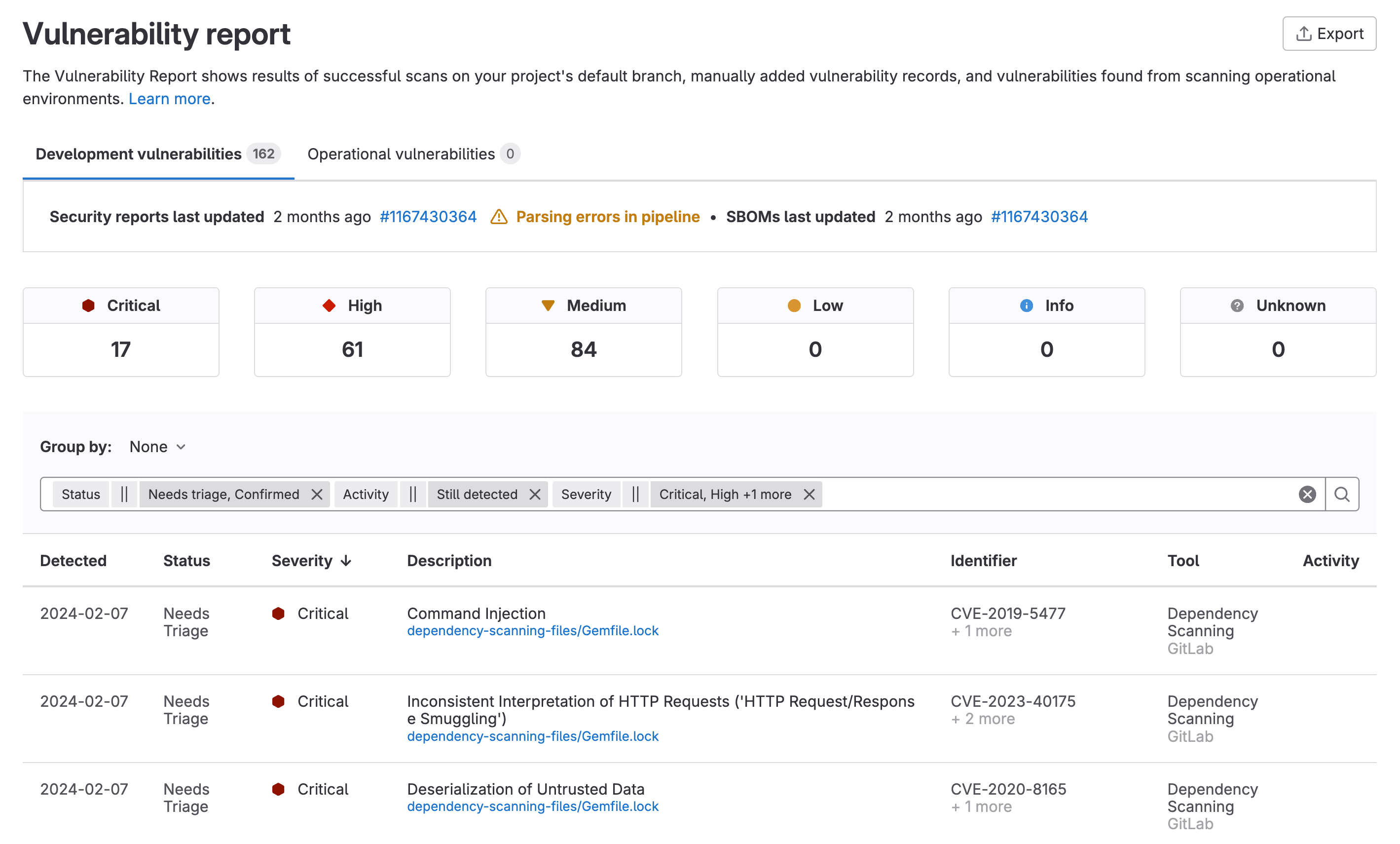Click the Export icon button

tap(1303, 33)
